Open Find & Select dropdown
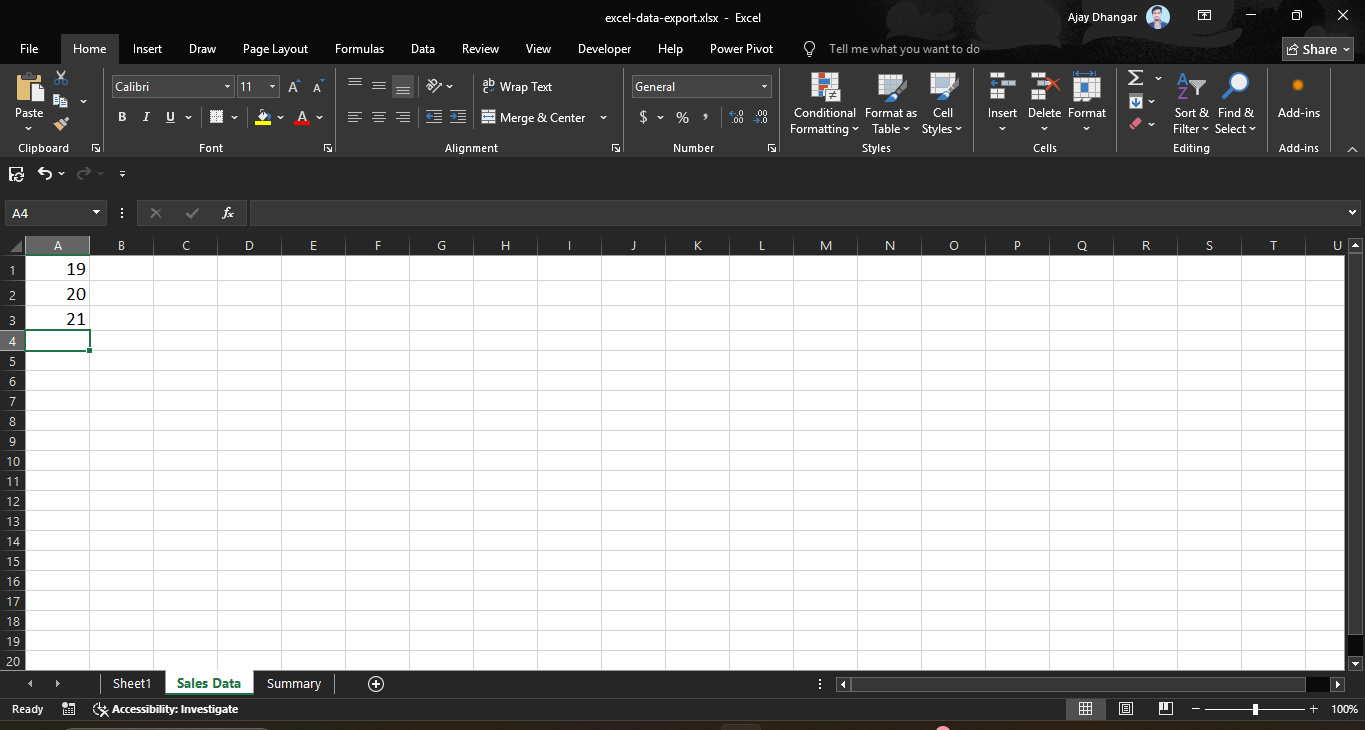The image size is (1365, 730). pyautogui.click(x=1235, y=103)
